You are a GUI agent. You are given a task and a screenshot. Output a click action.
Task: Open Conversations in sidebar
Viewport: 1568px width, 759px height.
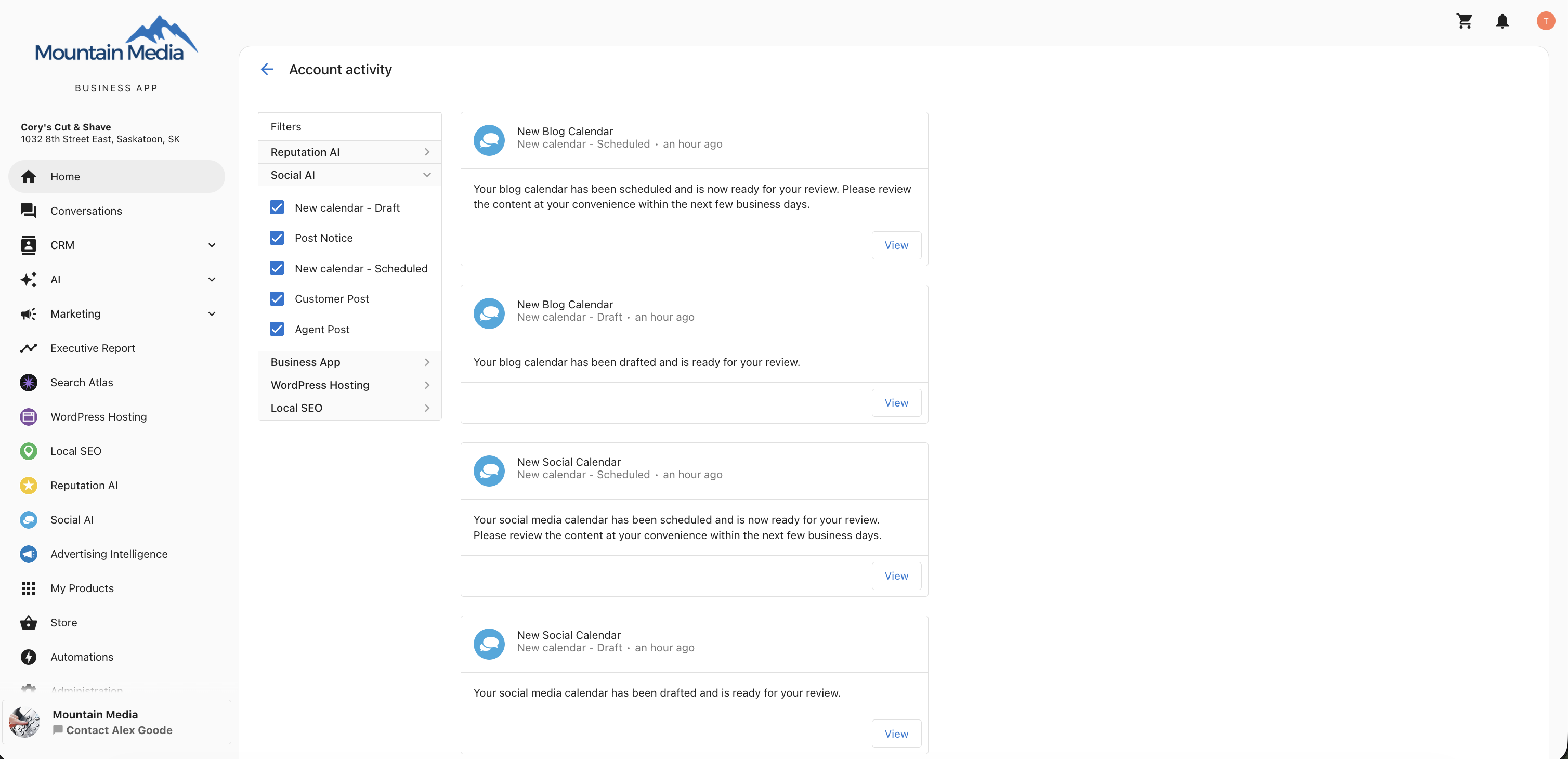pyautogui.click(x=116, y=211)
